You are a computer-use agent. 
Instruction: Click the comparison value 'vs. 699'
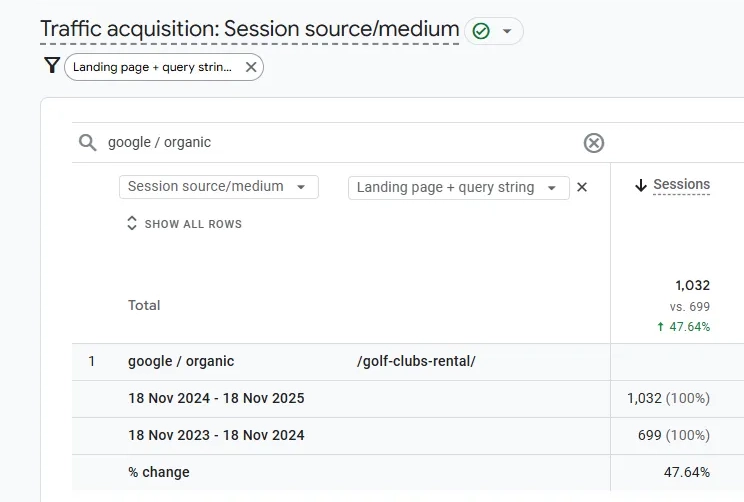pos(690,307)
